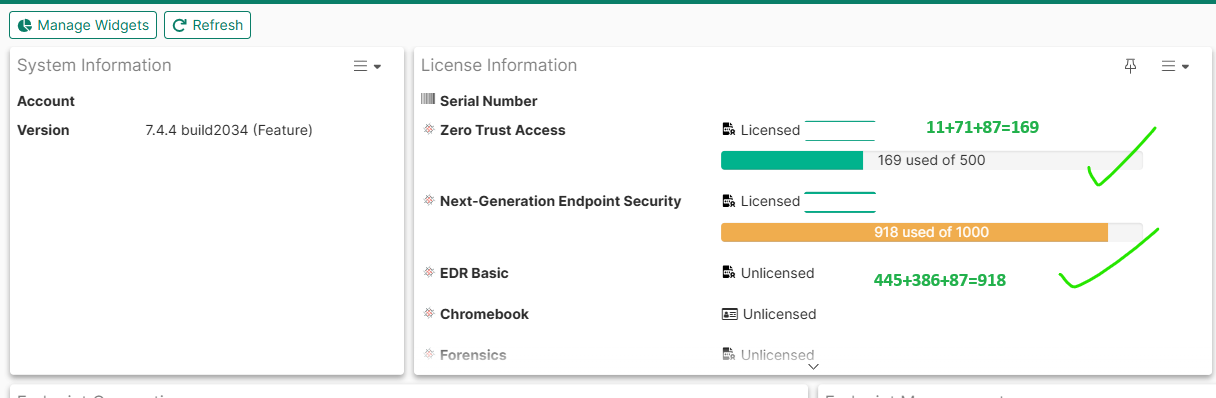Click the Next-Generation Endpoint Security license status icon
This screenshot has height=398, width=1216.
[728, 200]
